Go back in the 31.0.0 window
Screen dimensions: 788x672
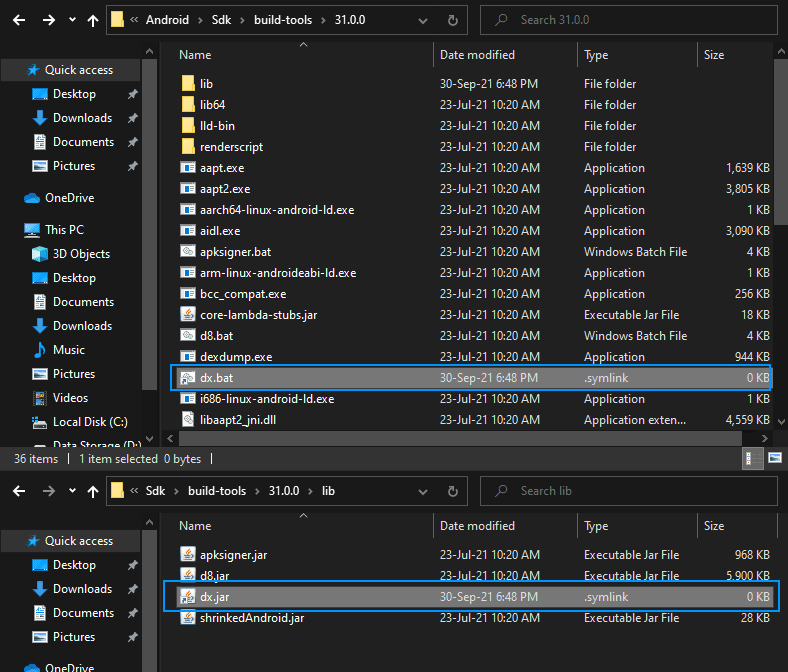click(20, 20)
